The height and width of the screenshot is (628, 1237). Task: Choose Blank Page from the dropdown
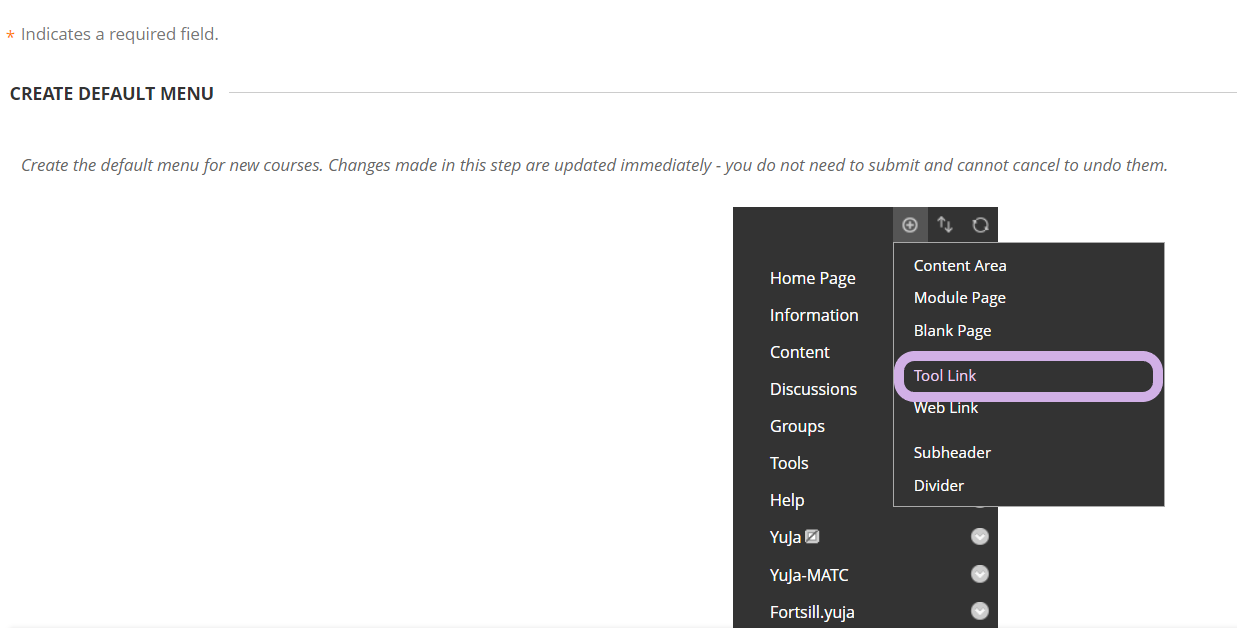[x=952, y=331]
